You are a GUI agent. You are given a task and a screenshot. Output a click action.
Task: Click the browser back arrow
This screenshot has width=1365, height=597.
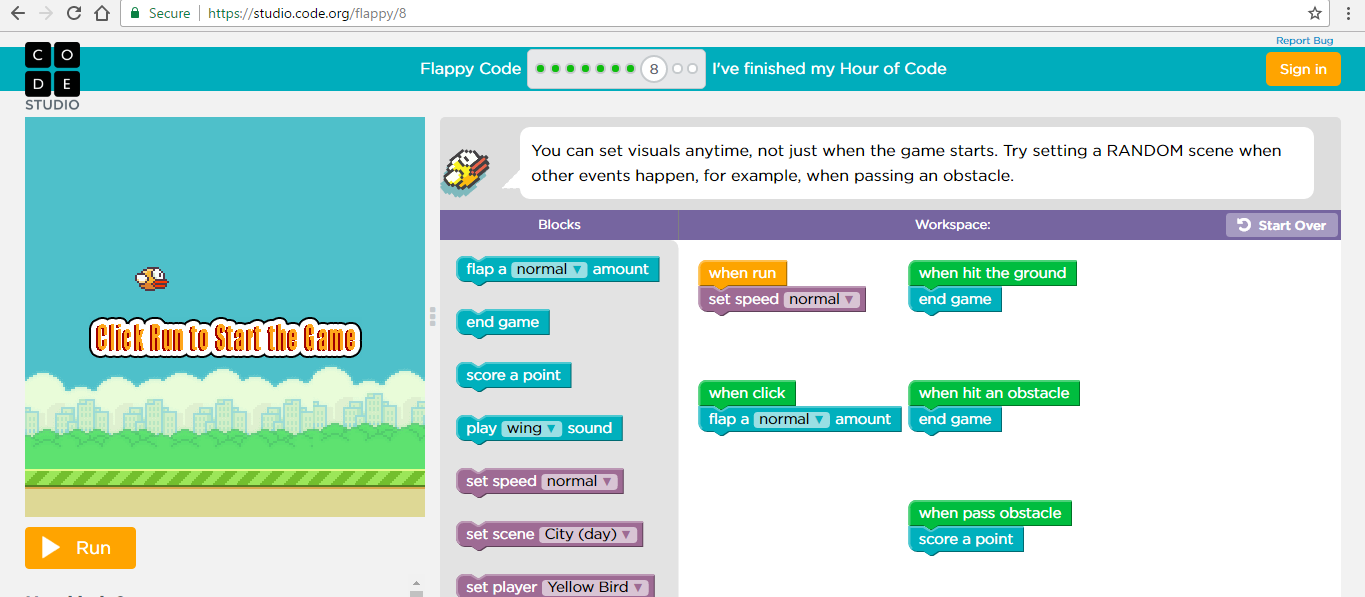(x=16, y=13)
